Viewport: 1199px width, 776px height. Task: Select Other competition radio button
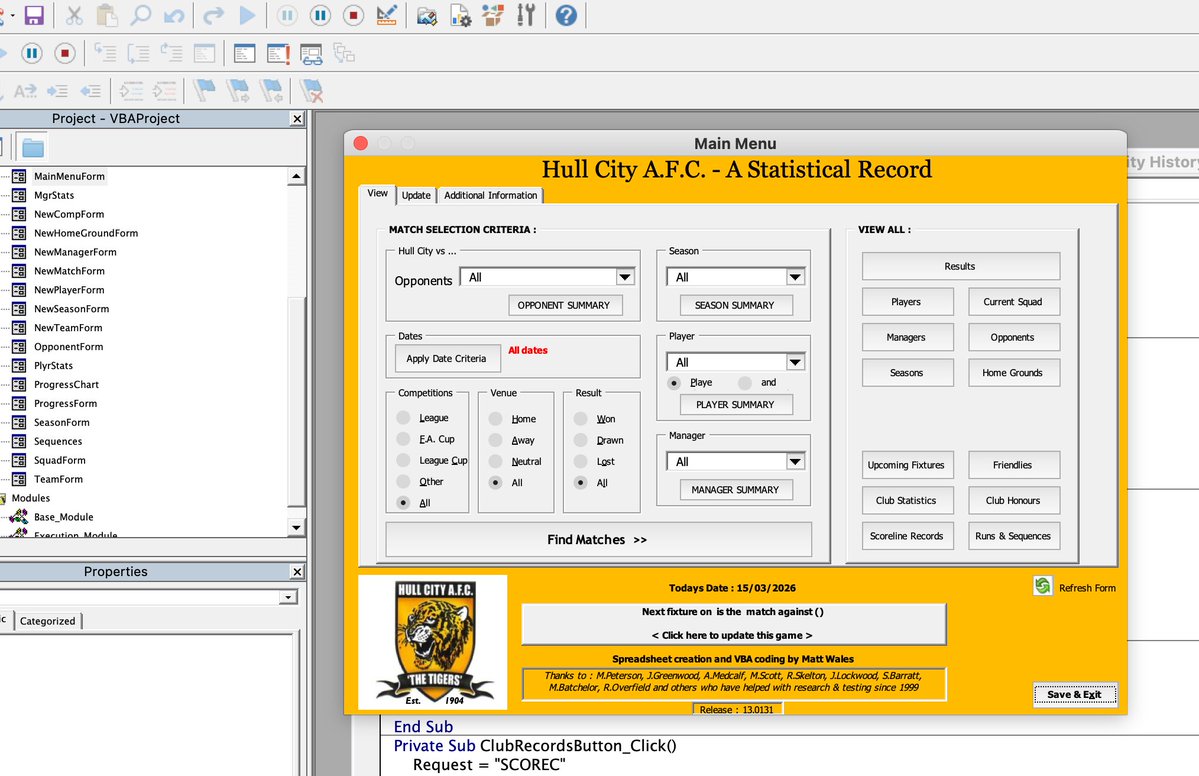click(x=403, y=481)
